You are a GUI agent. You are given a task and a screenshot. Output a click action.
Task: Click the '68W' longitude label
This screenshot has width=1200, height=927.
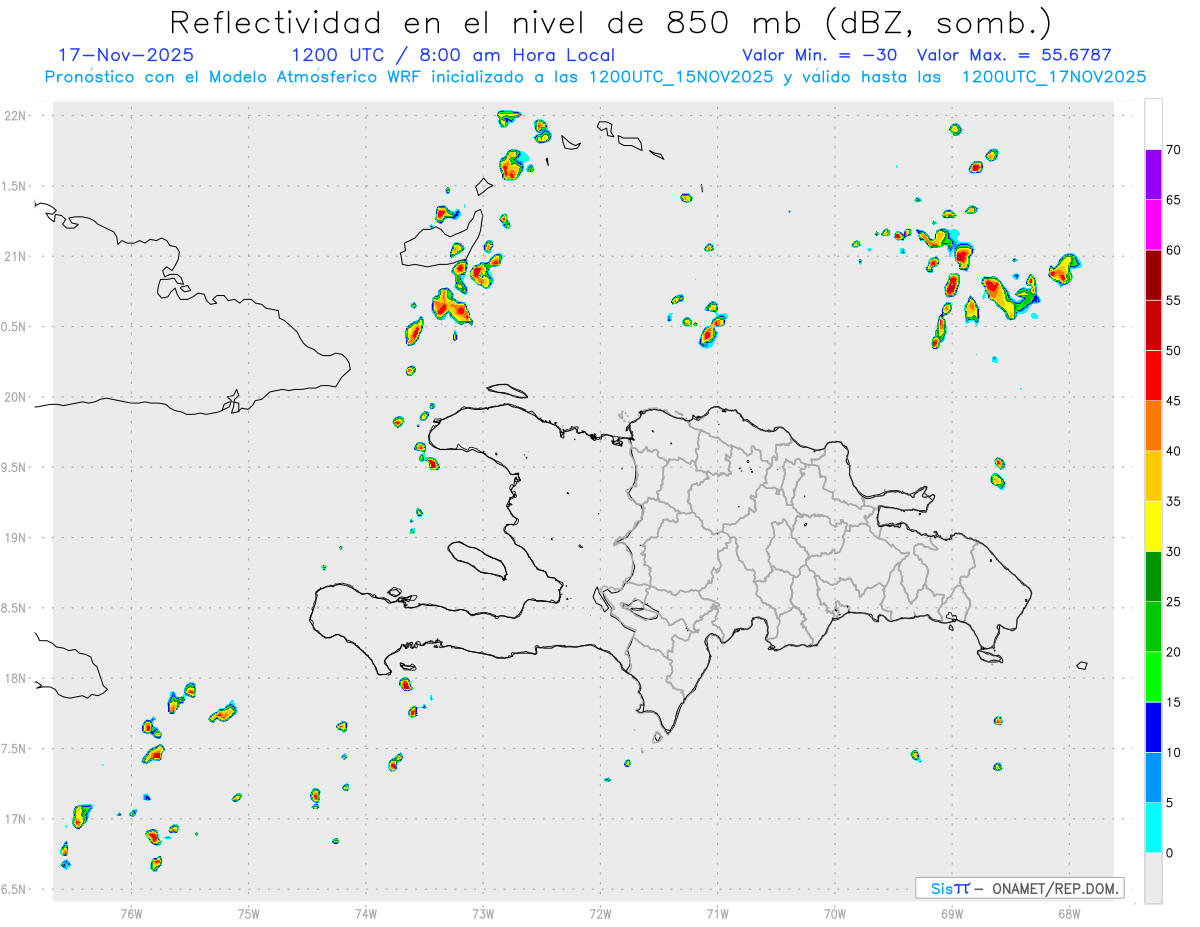1068,913
